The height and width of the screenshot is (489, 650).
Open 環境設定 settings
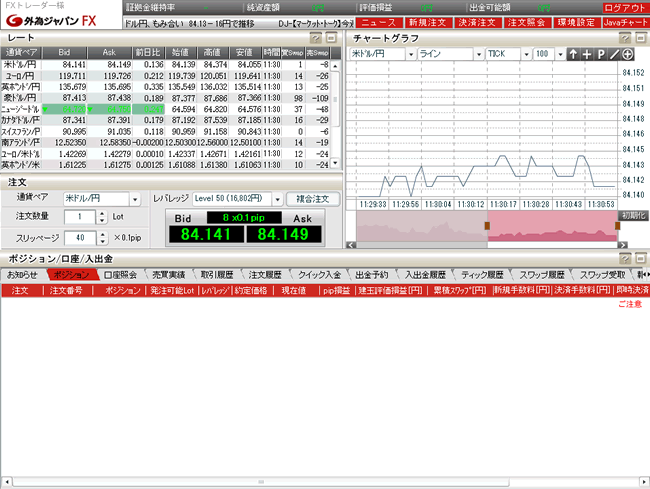pyautogui.click(x=576, y=22)
